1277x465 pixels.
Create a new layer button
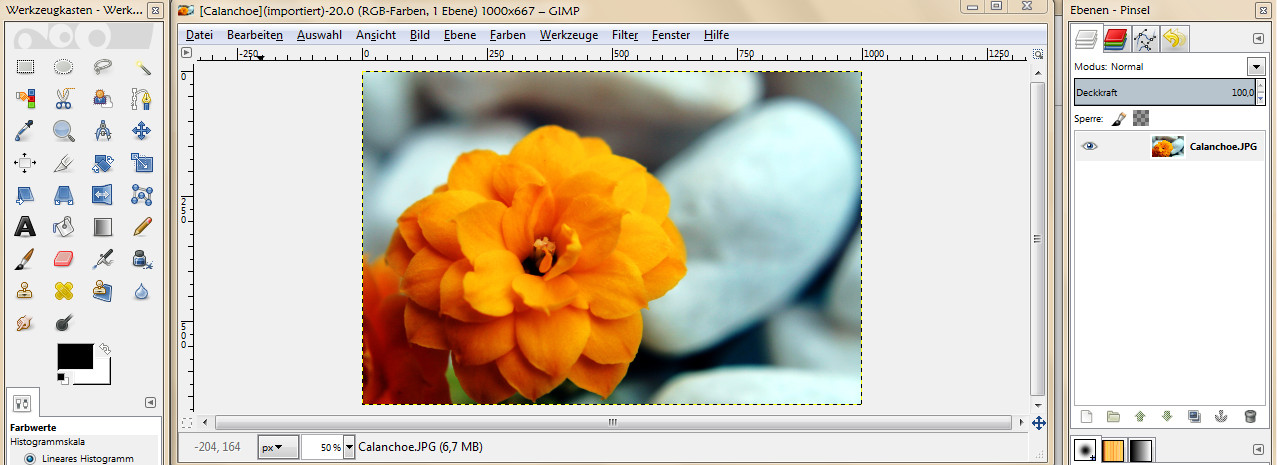click(1086, 416)
